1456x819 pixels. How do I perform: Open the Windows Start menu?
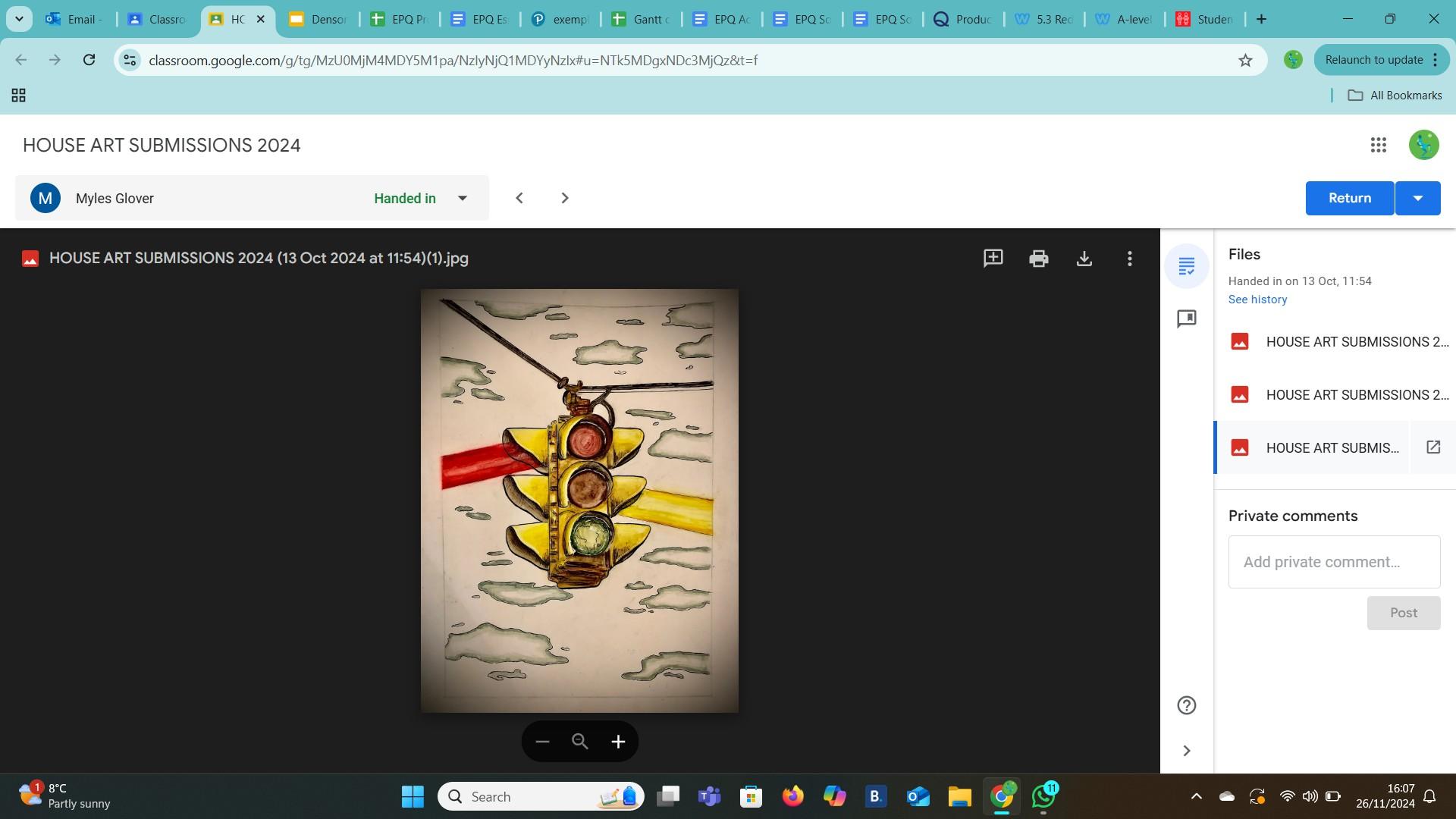[413, 796]
